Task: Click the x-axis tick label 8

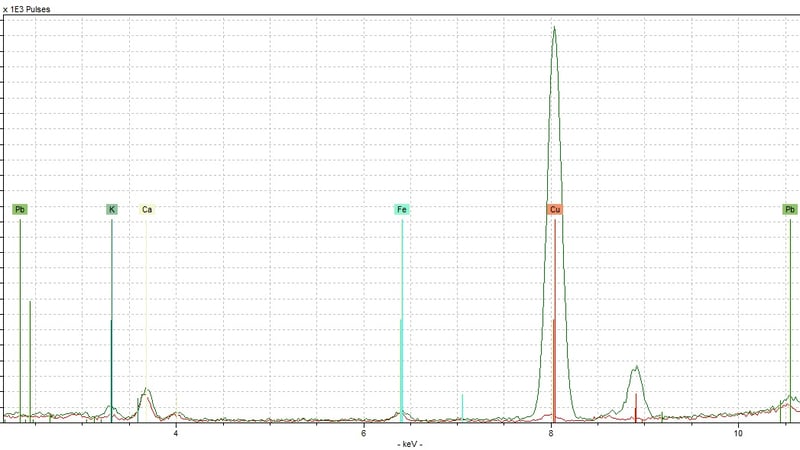Action: coord(552,432)
